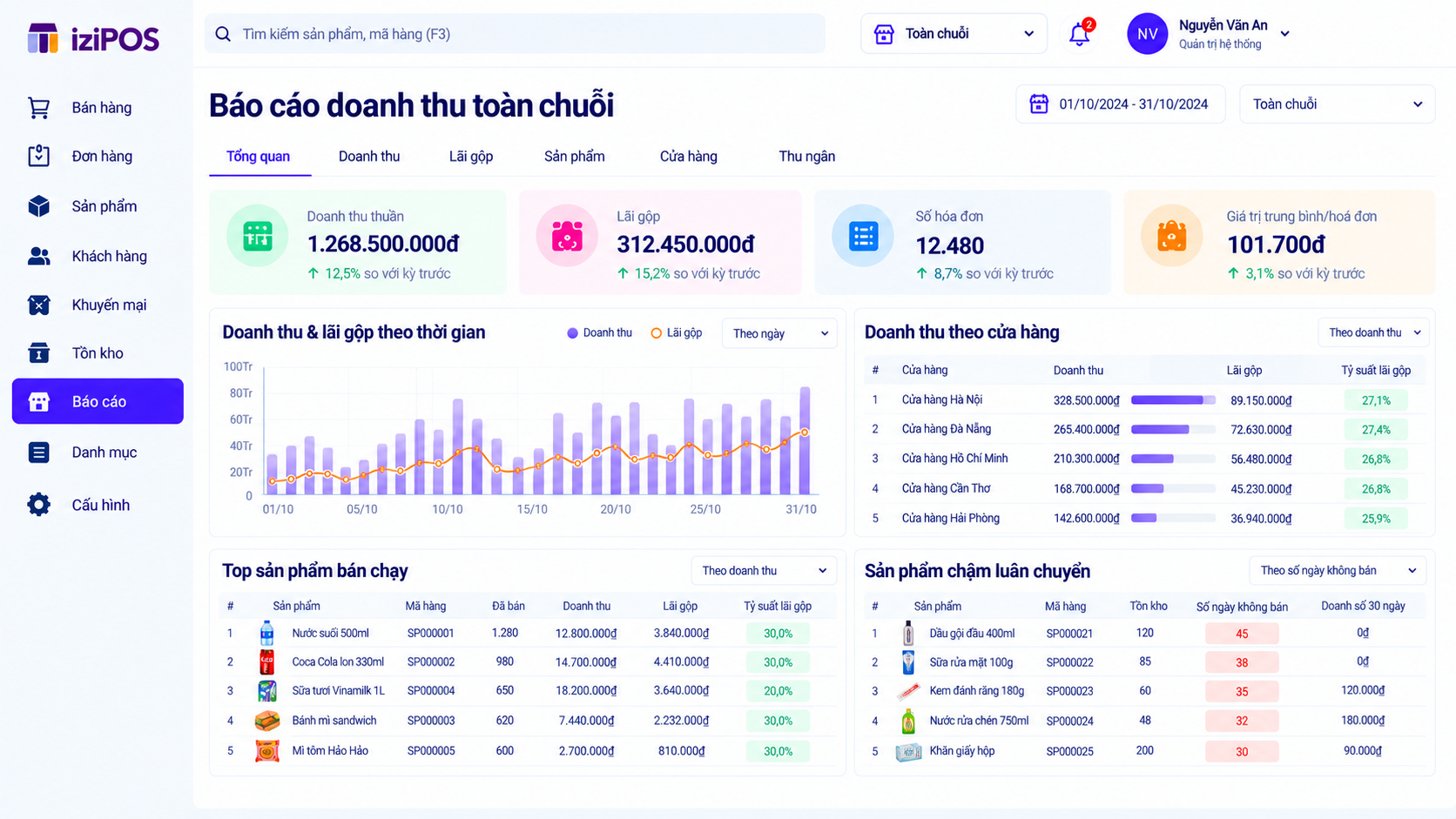Viewport: 1456px width, 819px height.
Task: Click the Cửa hàng Hà Nội row
Action: (1145, 400)
